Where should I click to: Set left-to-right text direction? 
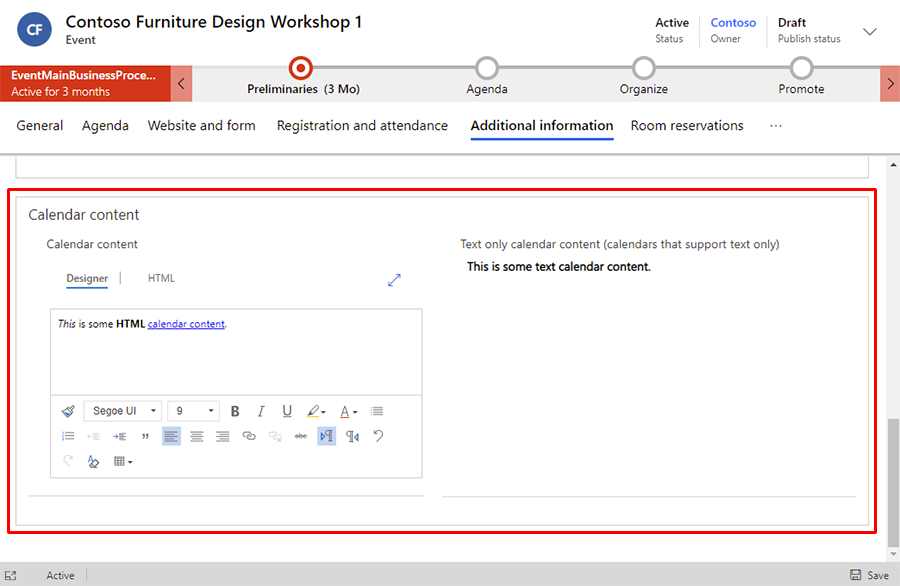(x=327, y=436)
